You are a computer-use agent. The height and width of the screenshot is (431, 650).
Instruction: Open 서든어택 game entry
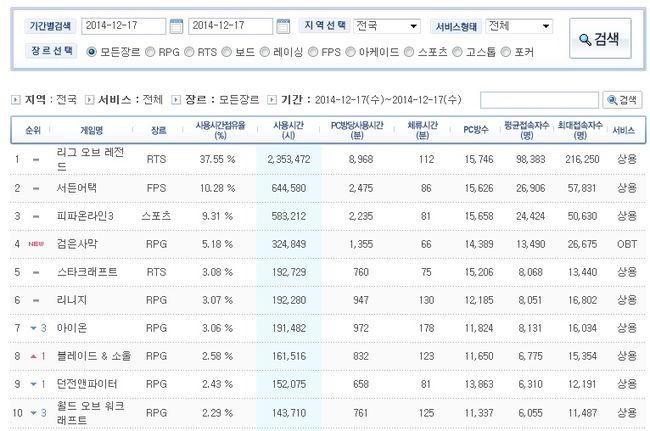coord(79,187)
